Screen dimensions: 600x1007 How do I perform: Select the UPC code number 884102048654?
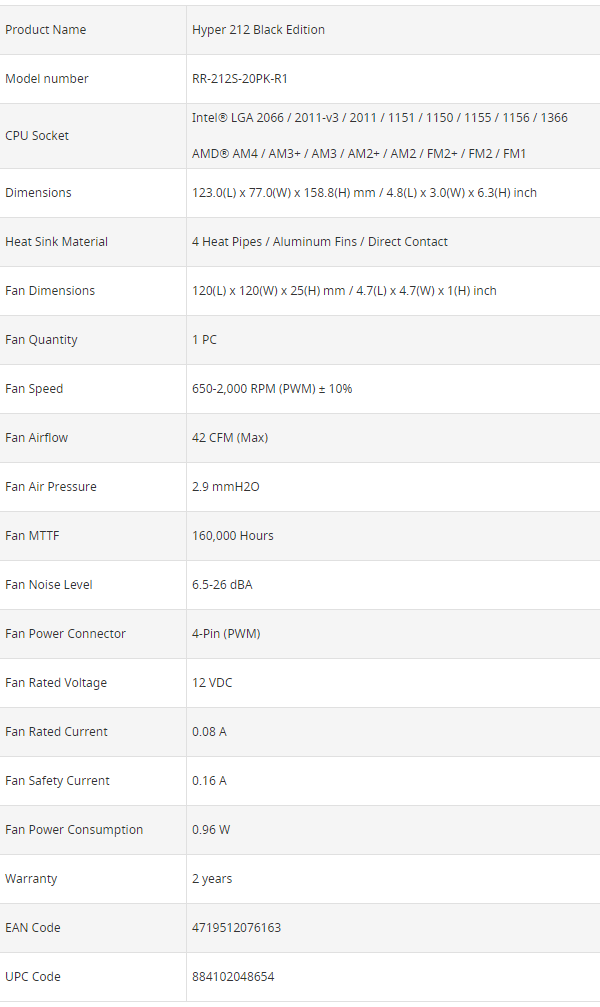click(x=233, y=977)
